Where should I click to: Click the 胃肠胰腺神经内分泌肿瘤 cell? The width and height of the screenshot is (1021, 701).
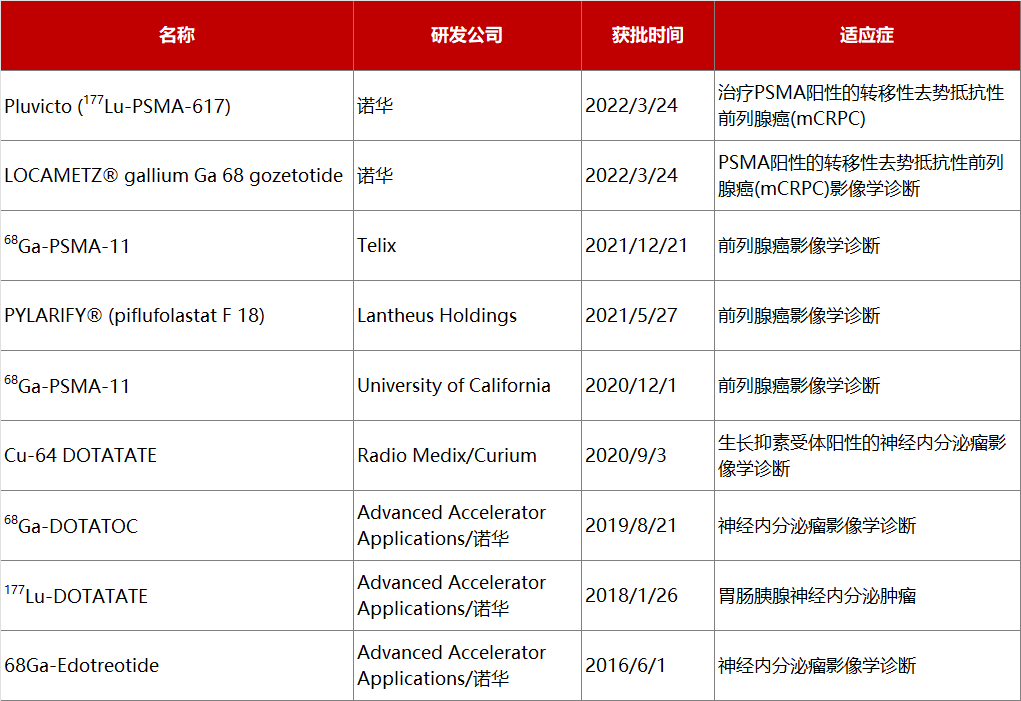867,596
